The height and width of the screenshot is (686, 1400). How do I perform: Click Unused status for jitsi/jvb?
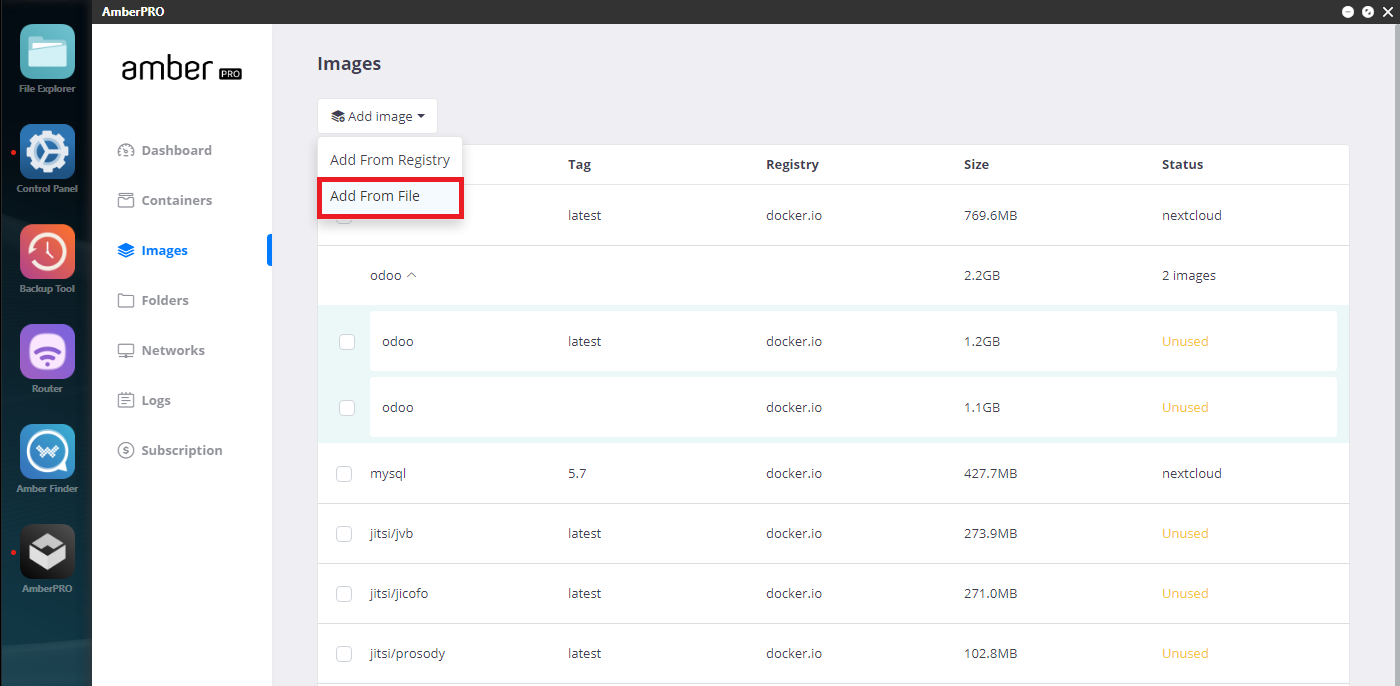point(1185,534)
